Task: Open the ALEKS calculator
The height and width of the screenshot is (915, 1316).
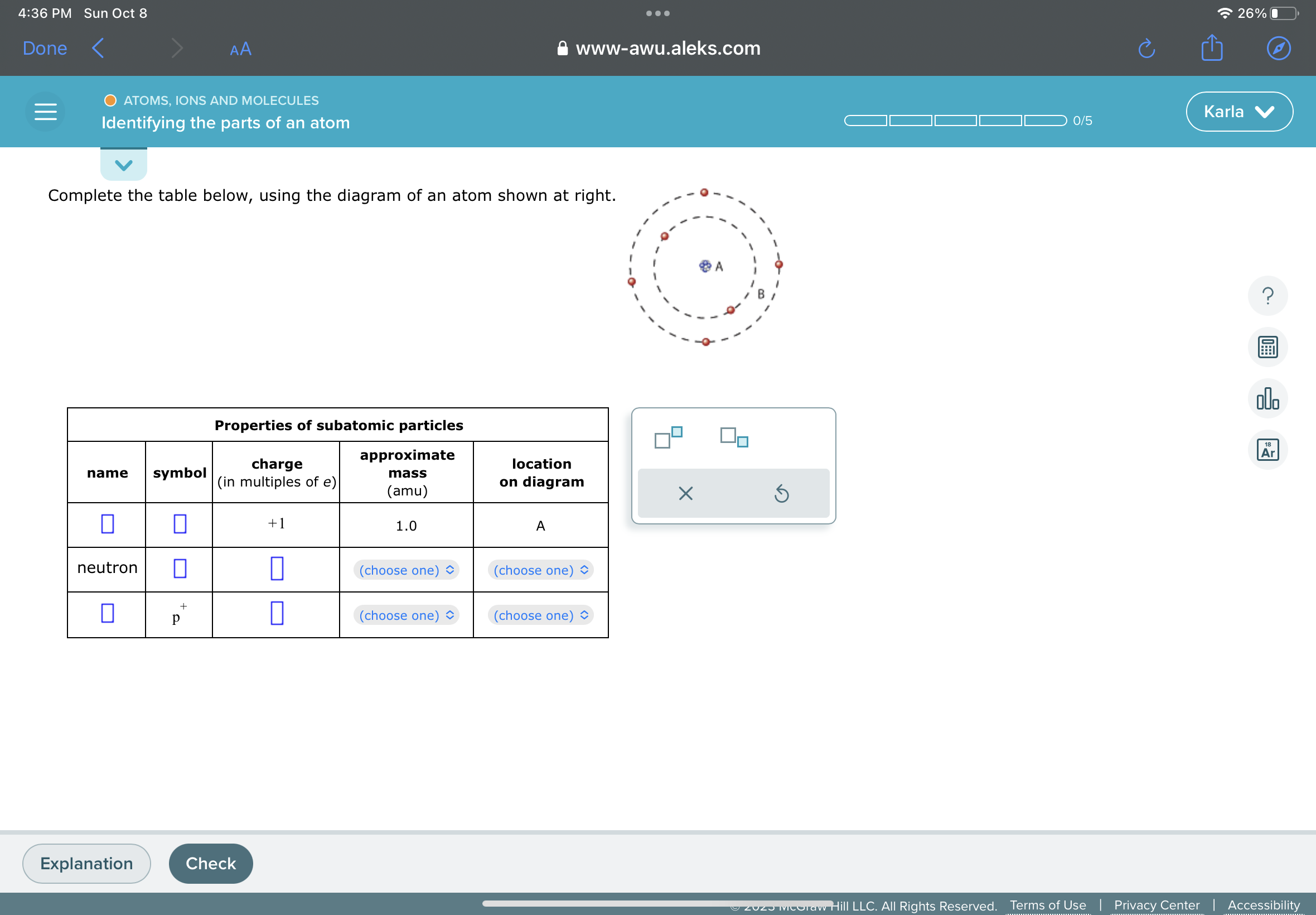Action: (1267, 347)
